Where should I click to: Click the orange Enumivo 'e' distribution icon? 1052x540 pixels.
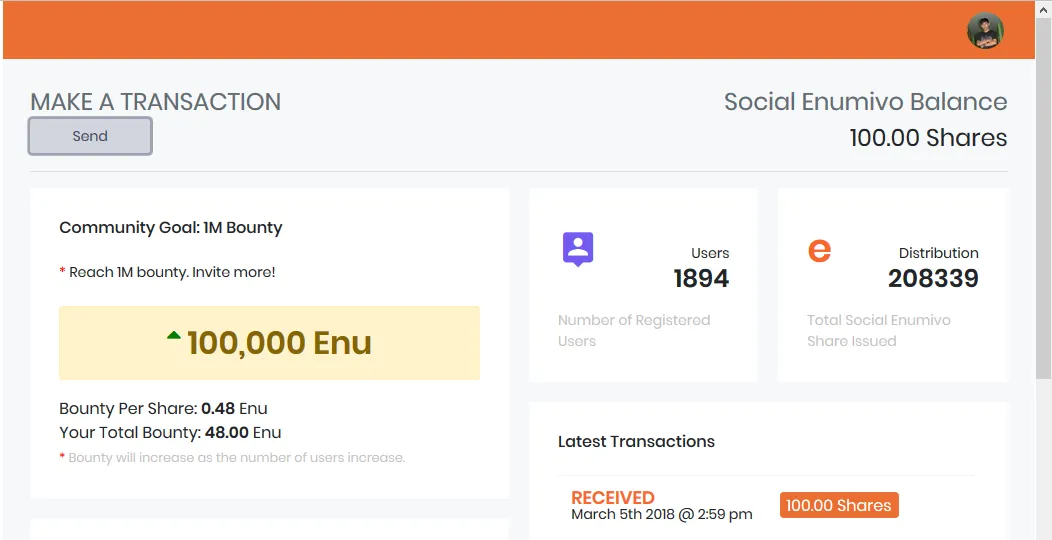pos(819,250)
